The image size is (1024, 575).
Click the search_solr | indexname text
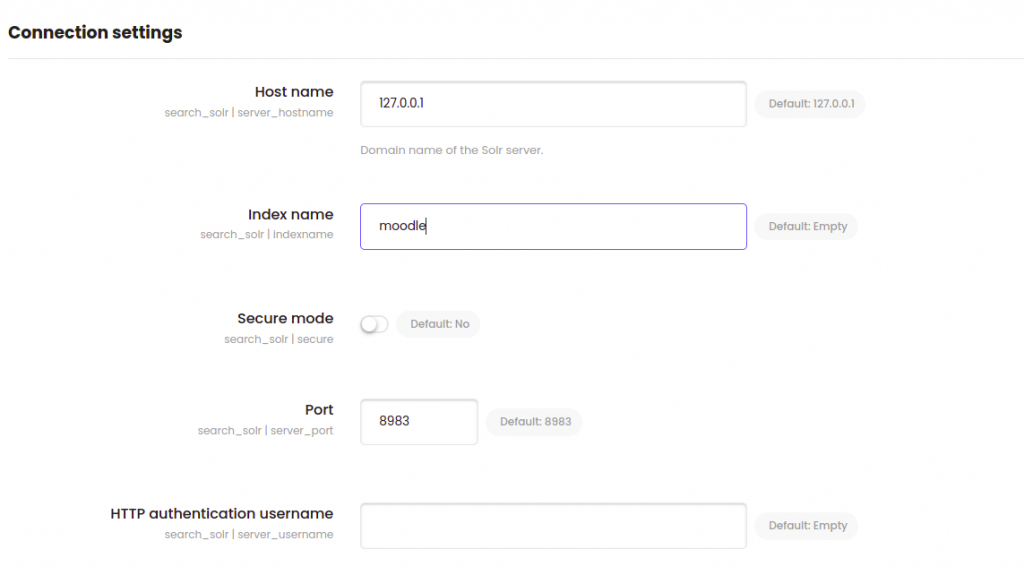pyautogui.click(x=266, y=235)
